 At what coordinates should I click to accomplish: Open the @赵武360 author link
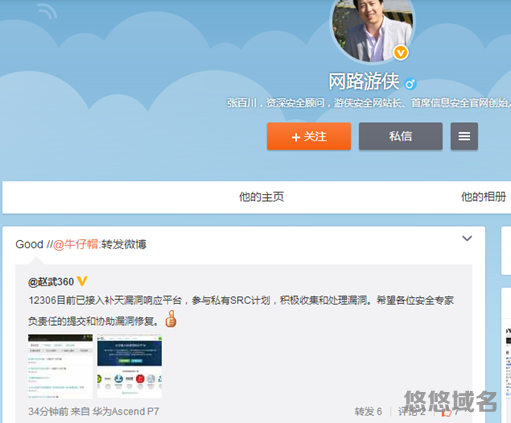pyautogui.click(x=51, y=282)
